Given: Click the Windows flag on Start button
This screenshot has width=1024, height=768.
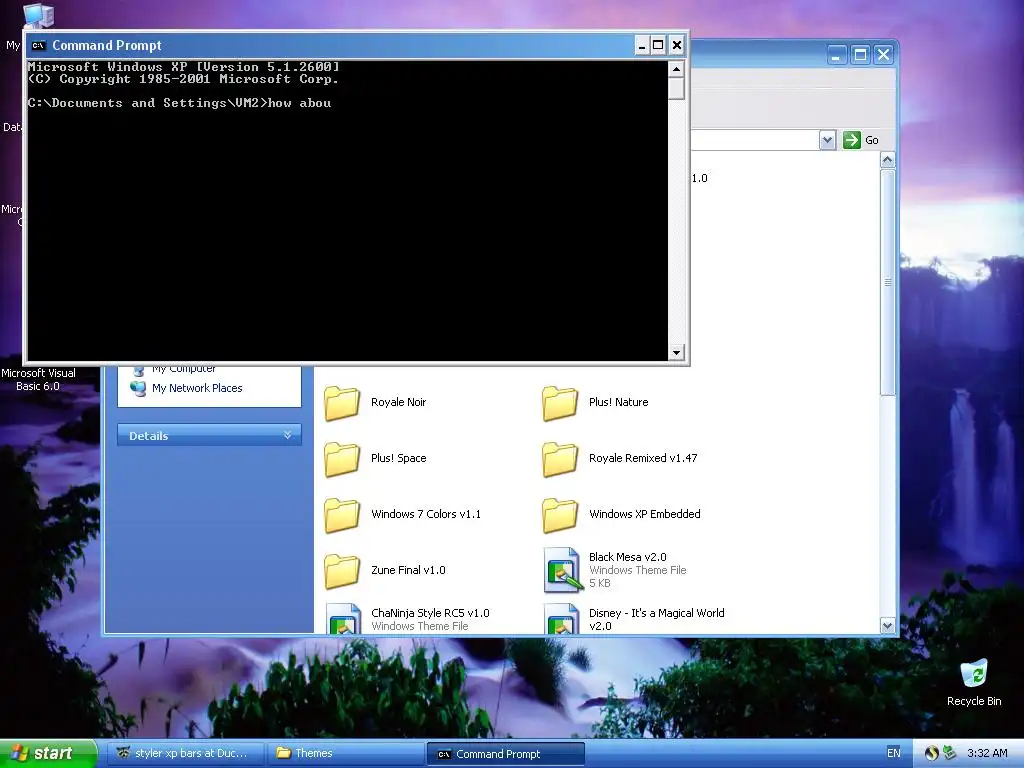Looking at the screenshot, I should click(x=19, y=753).
